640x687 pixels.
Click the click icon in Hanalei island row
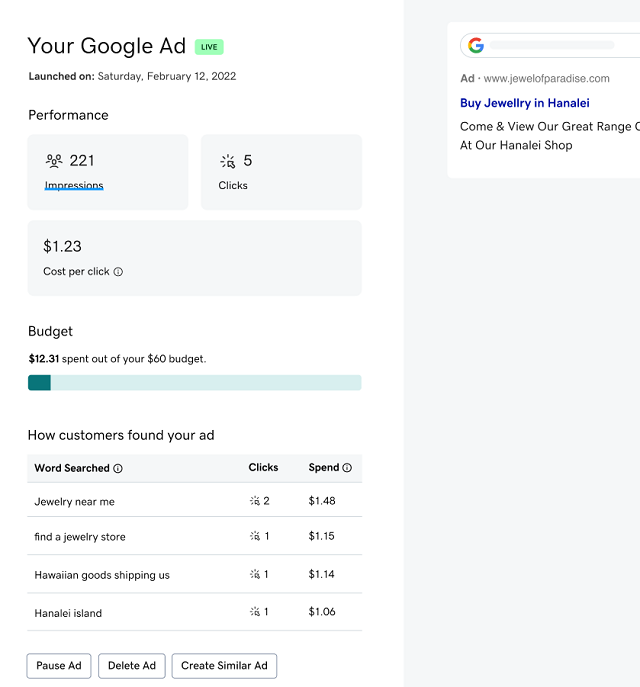[255, 612]
